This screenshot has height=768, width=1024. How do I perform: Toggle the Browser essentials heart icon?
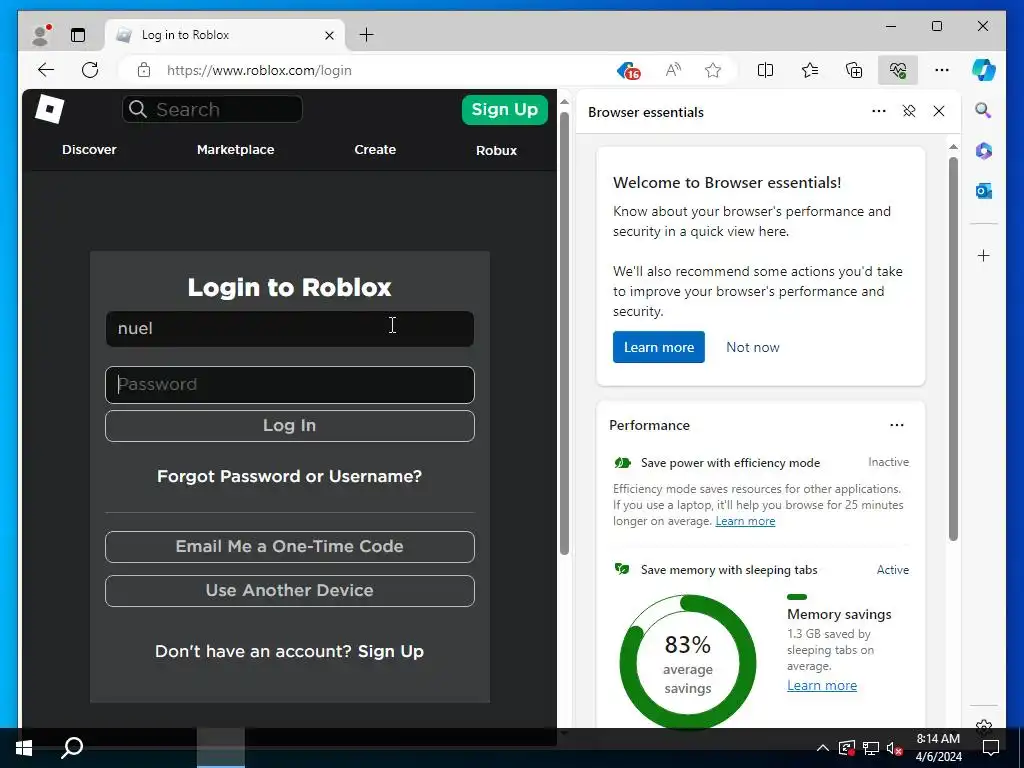[898, 70]
